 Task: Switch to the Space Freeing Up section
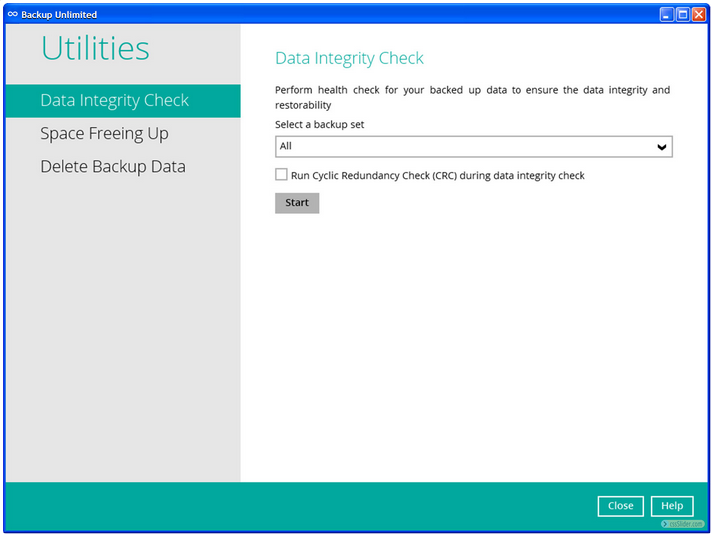coord(104,134)
